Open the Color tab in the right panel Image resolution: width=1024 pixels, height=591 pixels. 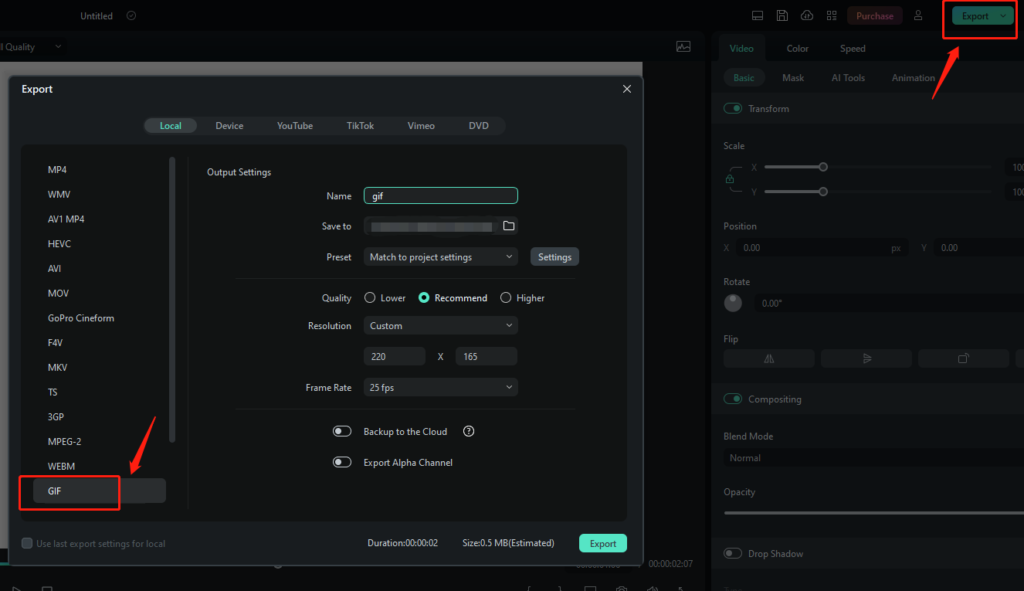click(x=796, y=48)
